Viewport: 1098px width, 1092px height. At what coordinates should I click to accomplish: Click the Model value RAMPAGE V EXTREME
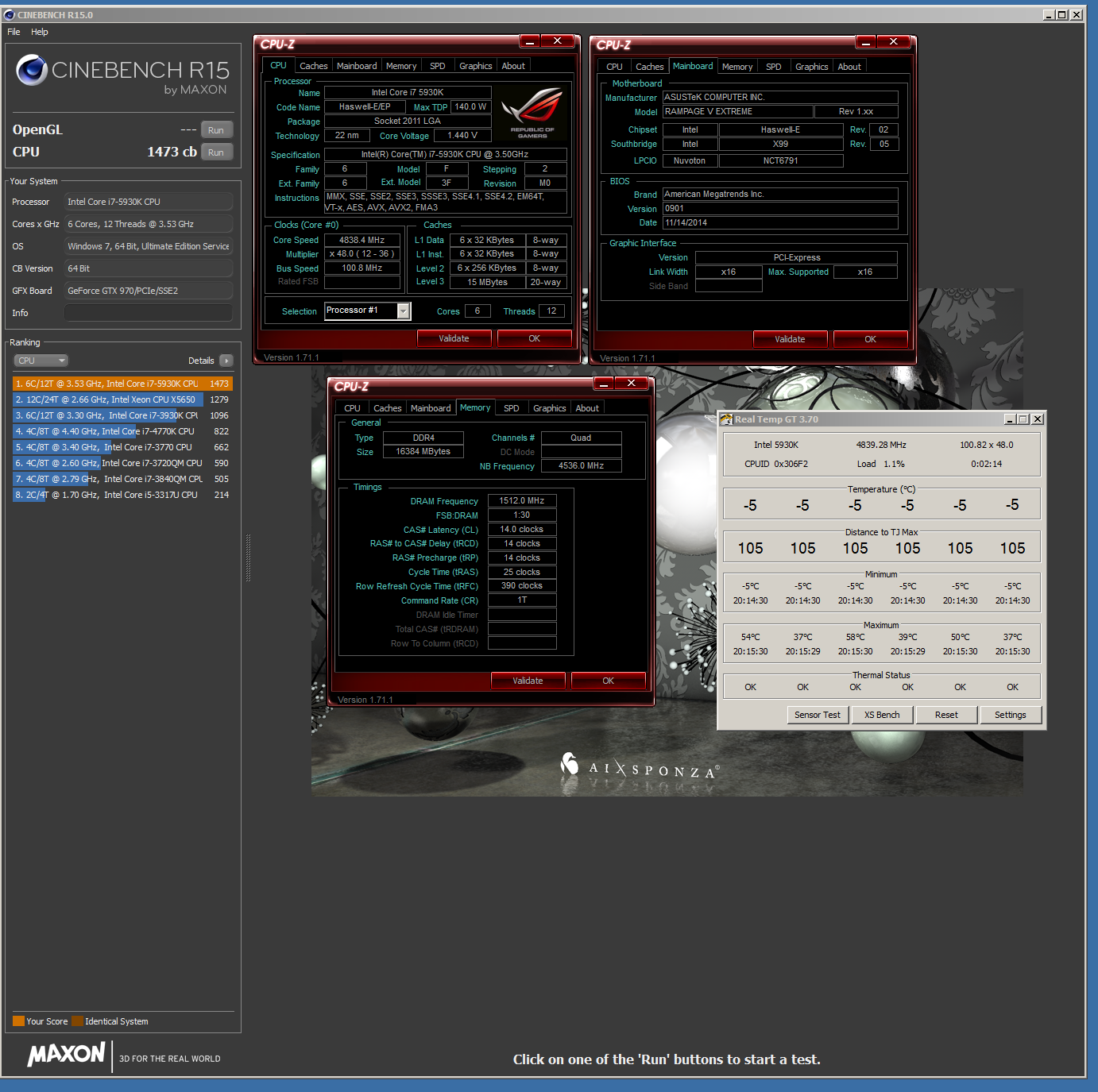tap(737, 112)
